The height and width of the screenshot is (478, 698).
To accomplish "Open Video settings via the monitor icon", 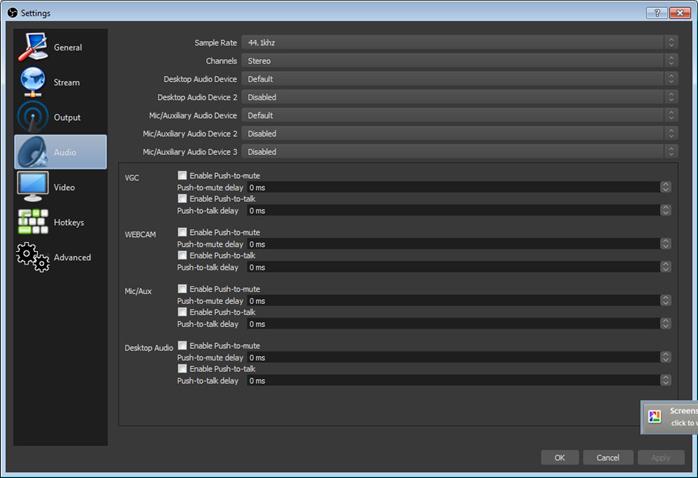I will click(x=33, y=187).
